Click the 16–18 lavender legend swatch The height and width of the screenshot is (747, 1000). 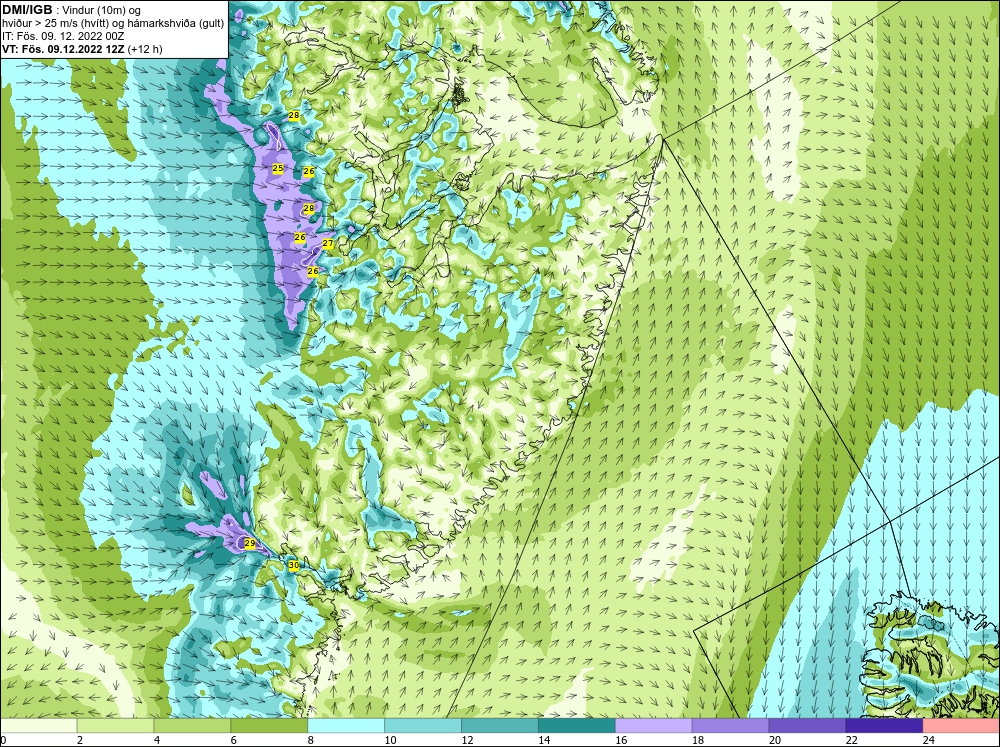654,726
